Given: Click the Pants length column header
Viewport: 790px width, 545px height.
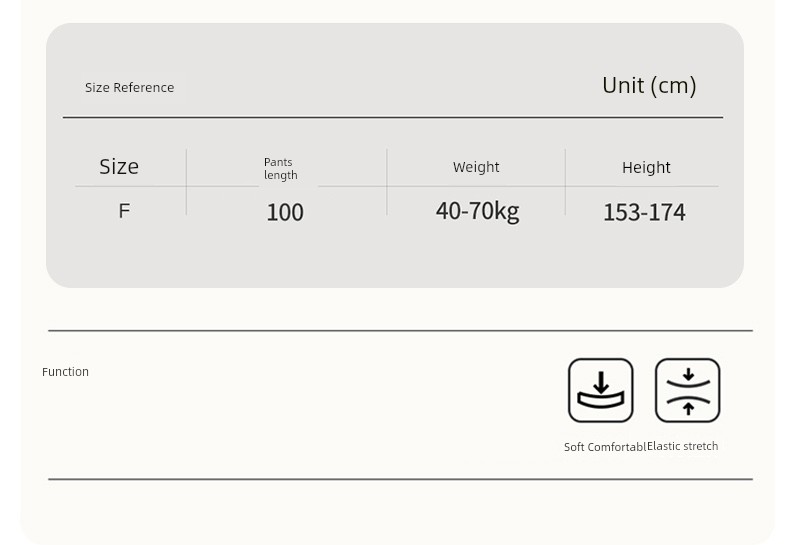Looking at the screenshot, I should (x=281, y=169).
